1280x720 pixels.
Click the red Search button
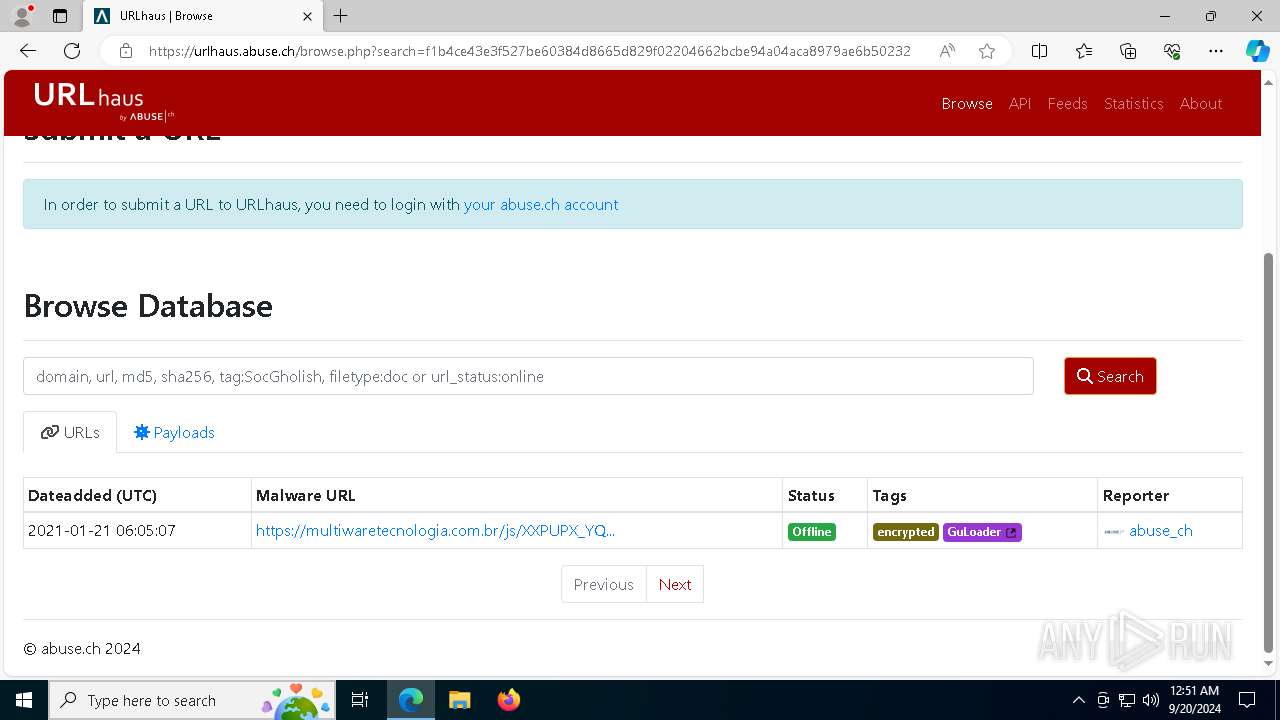point(1110,376)
